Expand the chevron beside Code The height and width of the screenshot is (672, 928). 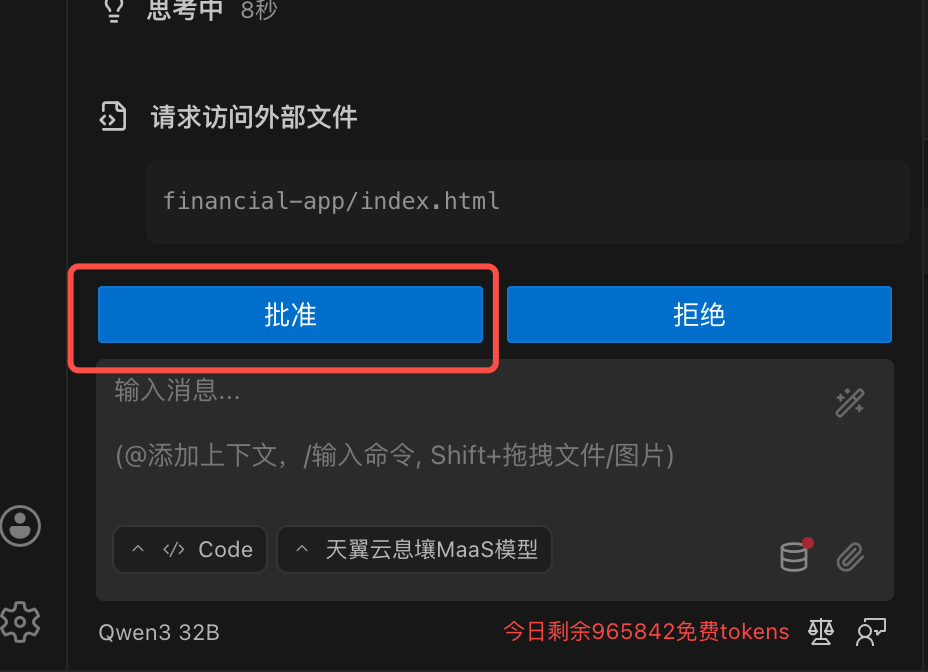138,549
